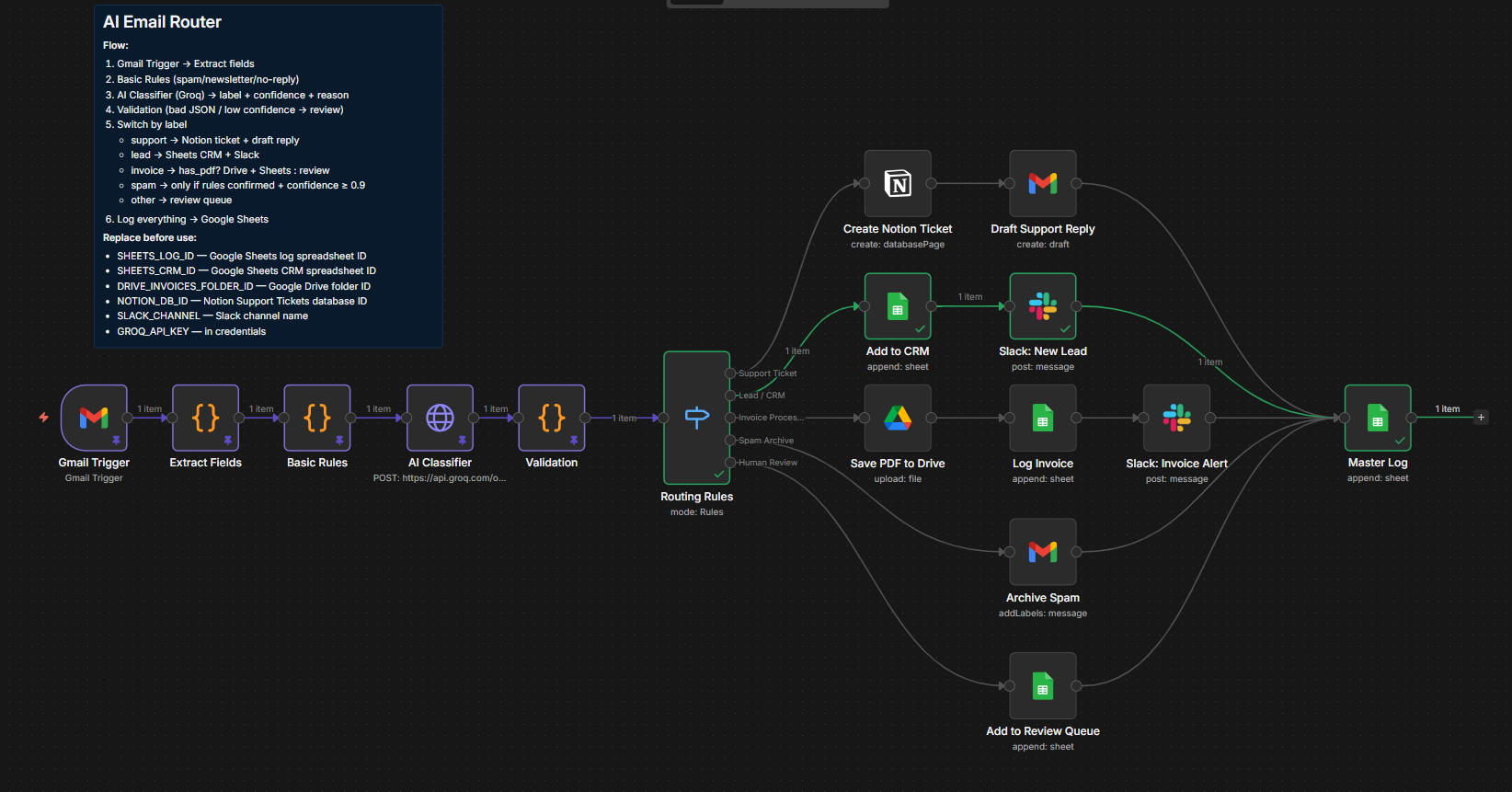Click the 'GROQ_API_KEY — in credentials' line
This screenshot has width=1512, height=792.
point(191,332)
